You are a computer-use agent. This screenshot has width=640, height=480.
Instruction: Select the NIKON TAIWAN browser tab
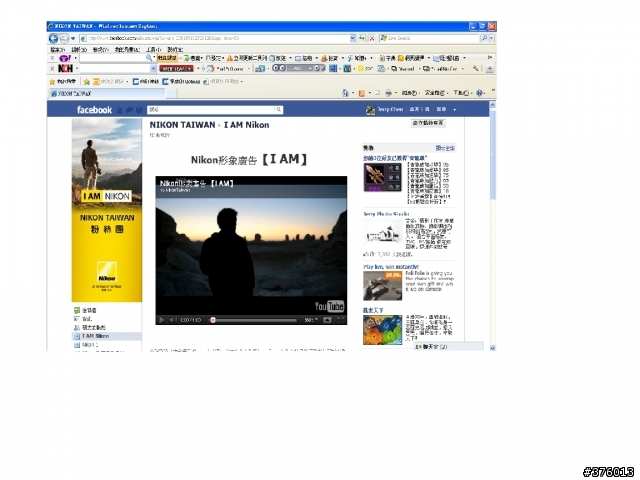click(107, 93)
